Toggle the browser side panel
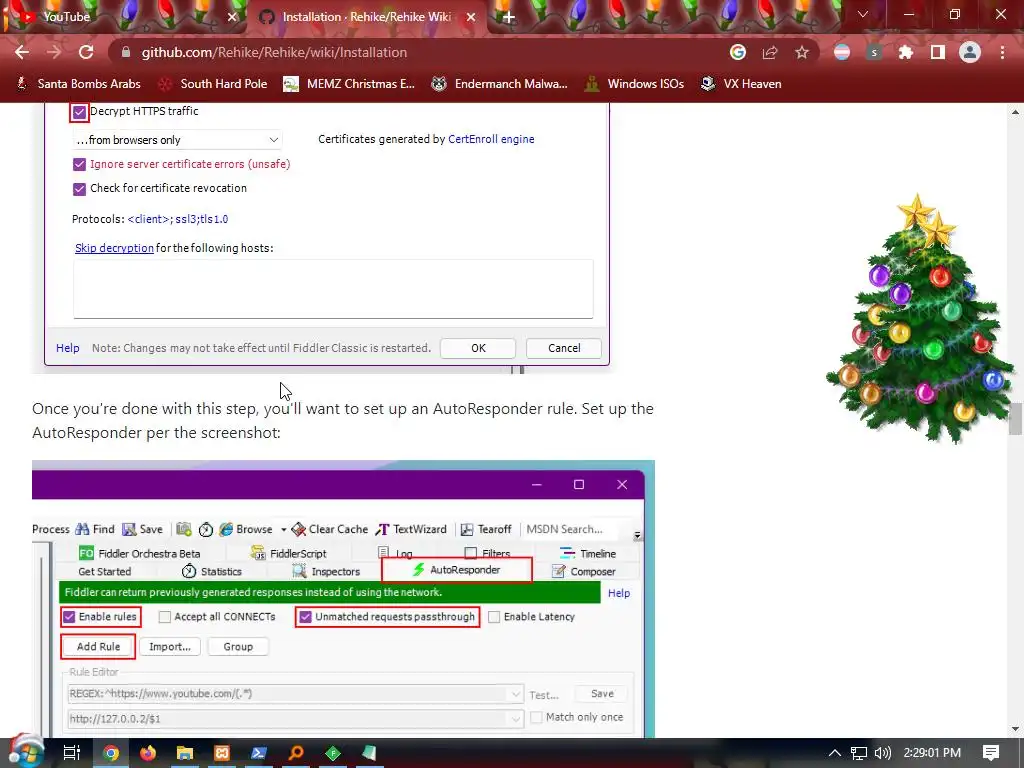Image resolution: width=1024 pixels, height=768 pixels. pyautogui.click(x=938, y=52)
